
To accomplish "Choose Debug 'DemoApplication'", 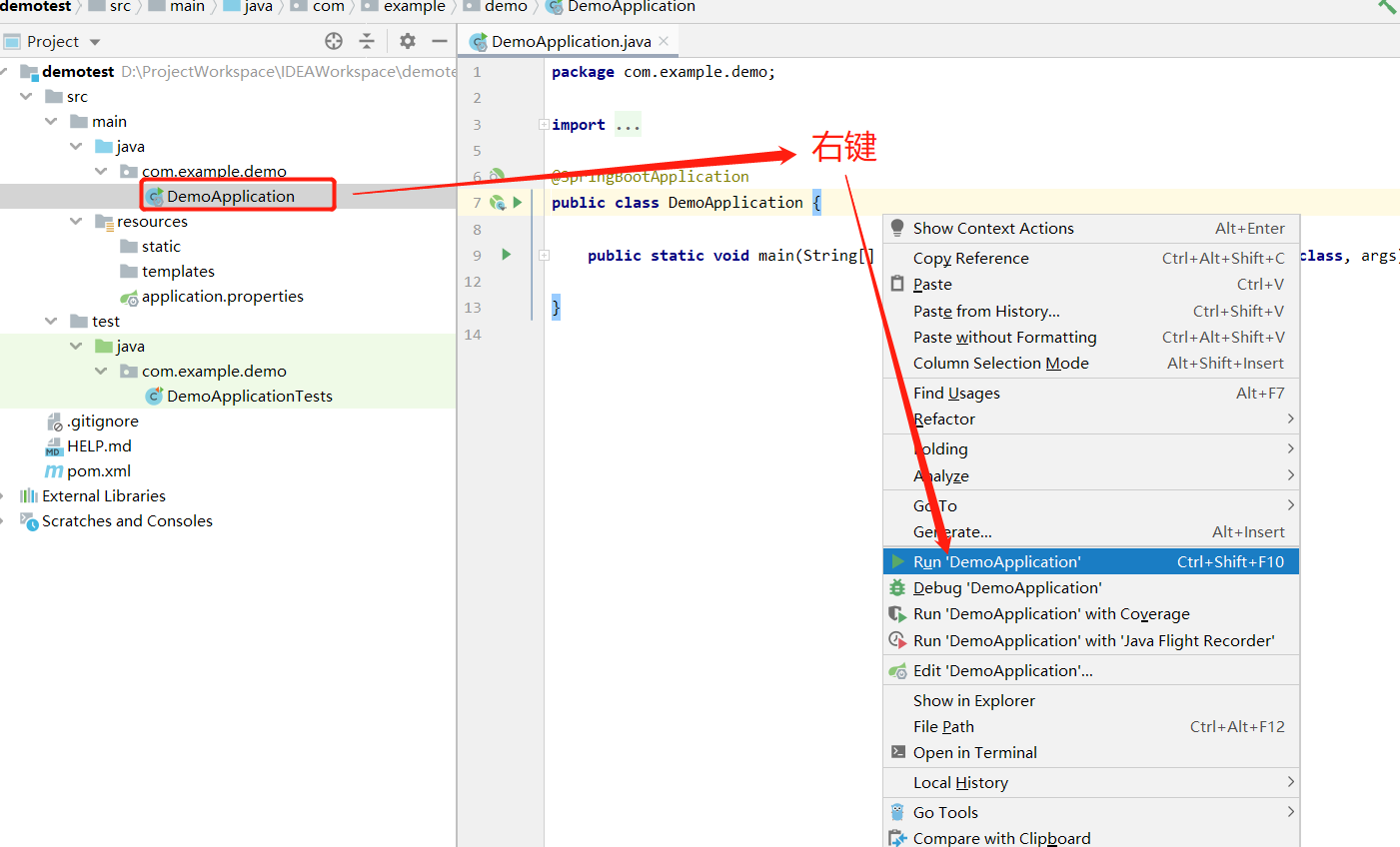I will [x=1091, y=587].
